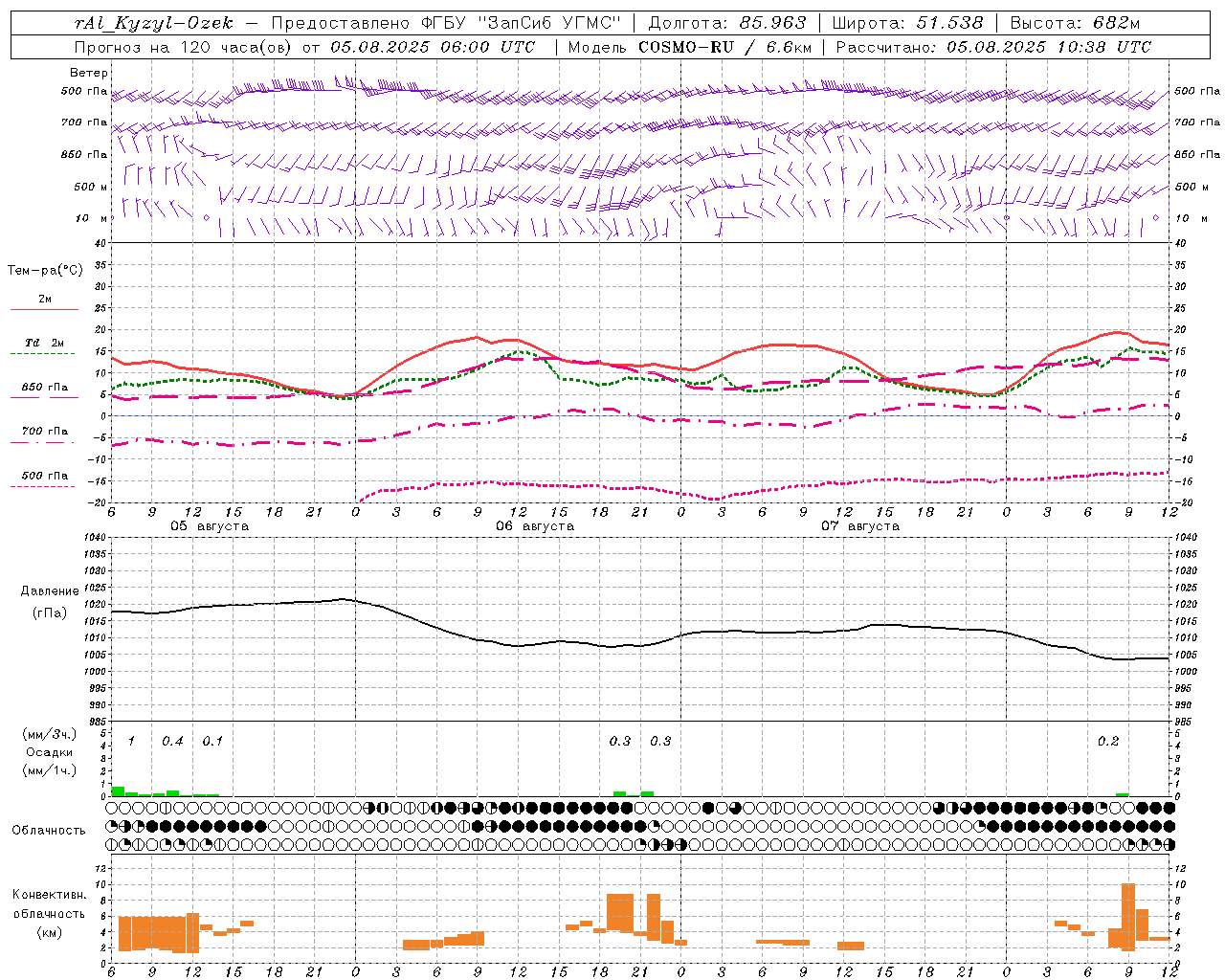Click the tallest orange convective cloud bar
This screenshot has height=980, width=1225.
click(x=1128, y=917)
